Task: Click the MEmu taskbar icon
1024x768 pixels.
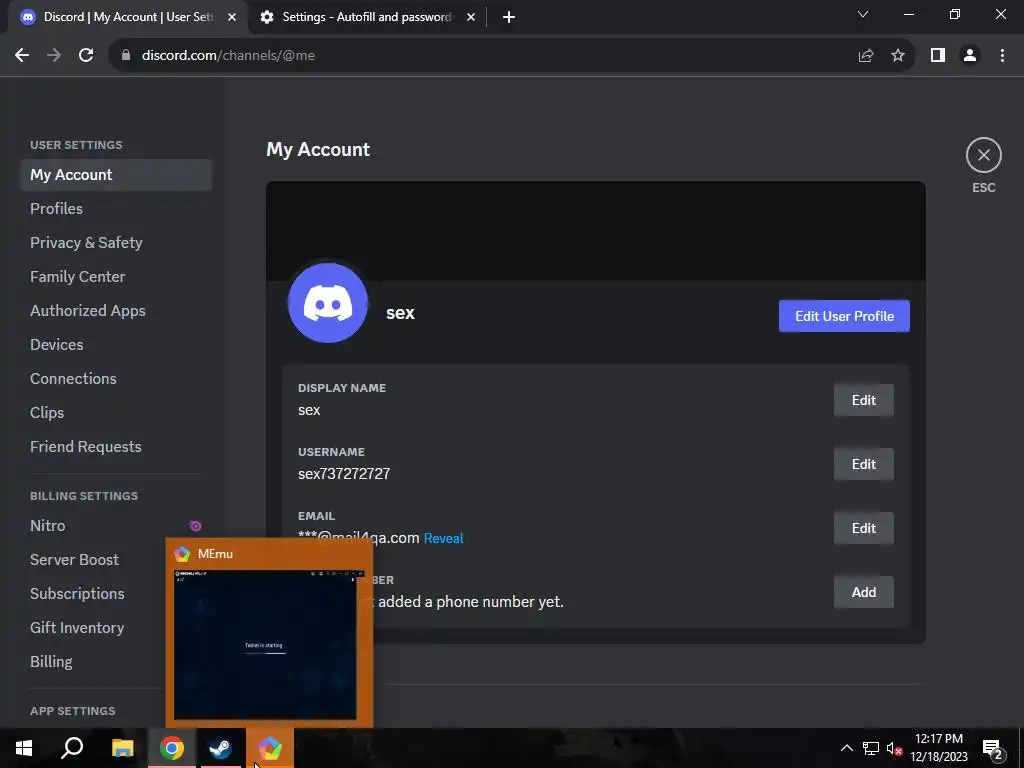Action: (x=270, y=748)
